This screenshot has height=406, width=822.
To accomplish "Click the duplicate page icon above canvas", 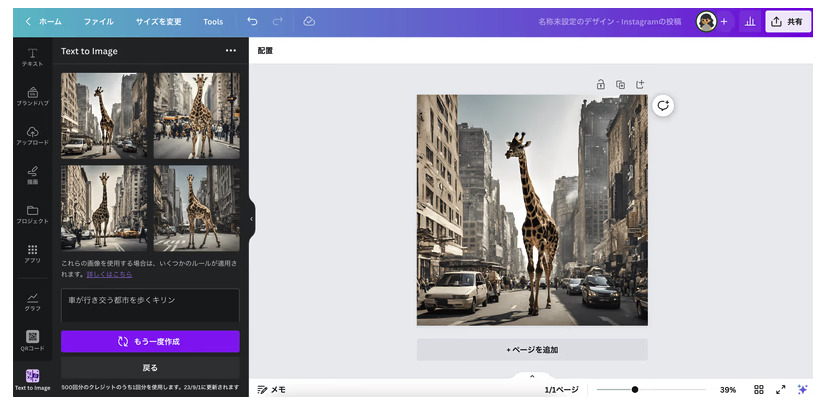I will click(x=620, y=84).
